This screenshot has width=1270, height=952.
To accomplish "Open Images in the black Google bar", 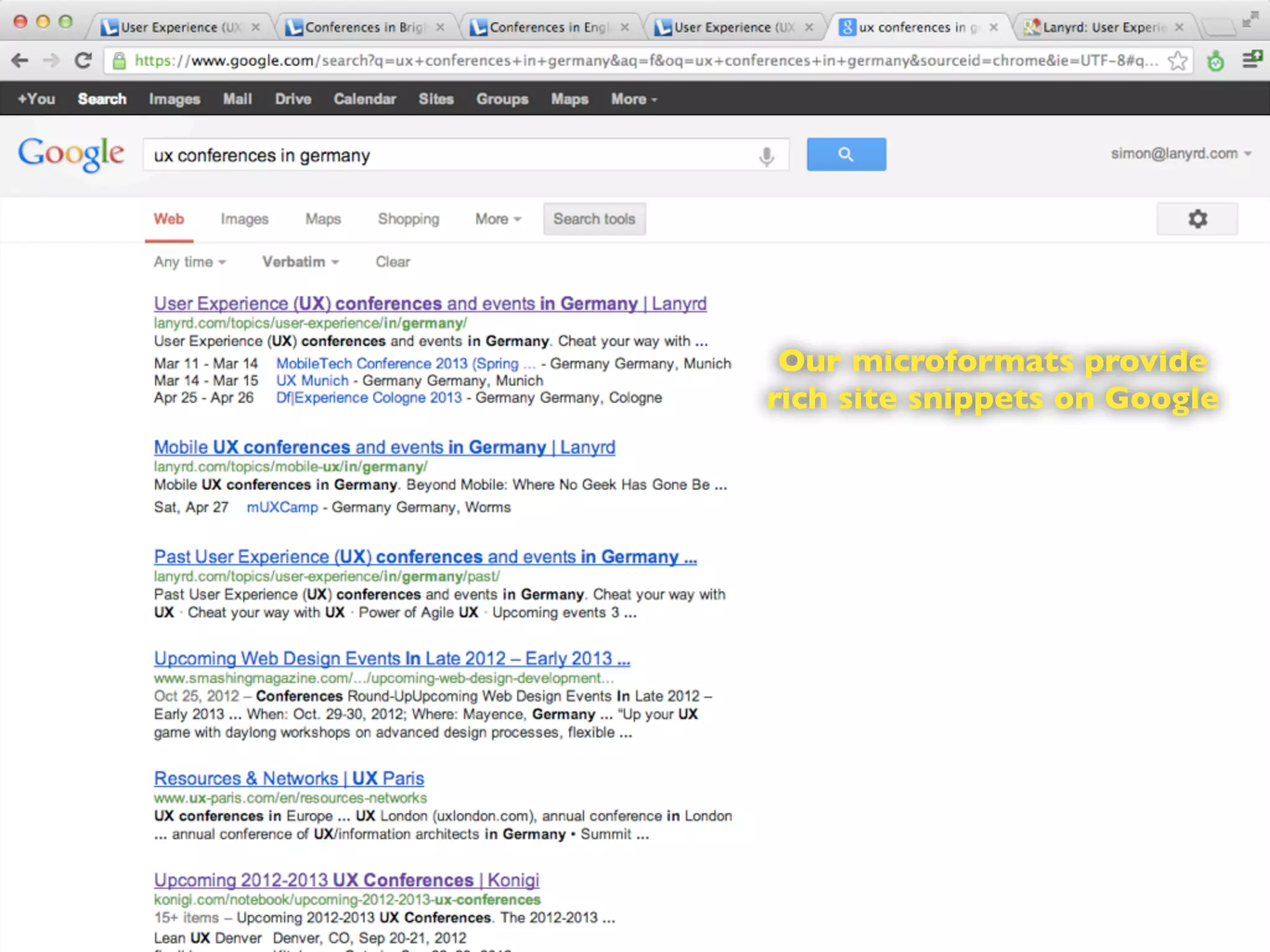I will 174,99.
